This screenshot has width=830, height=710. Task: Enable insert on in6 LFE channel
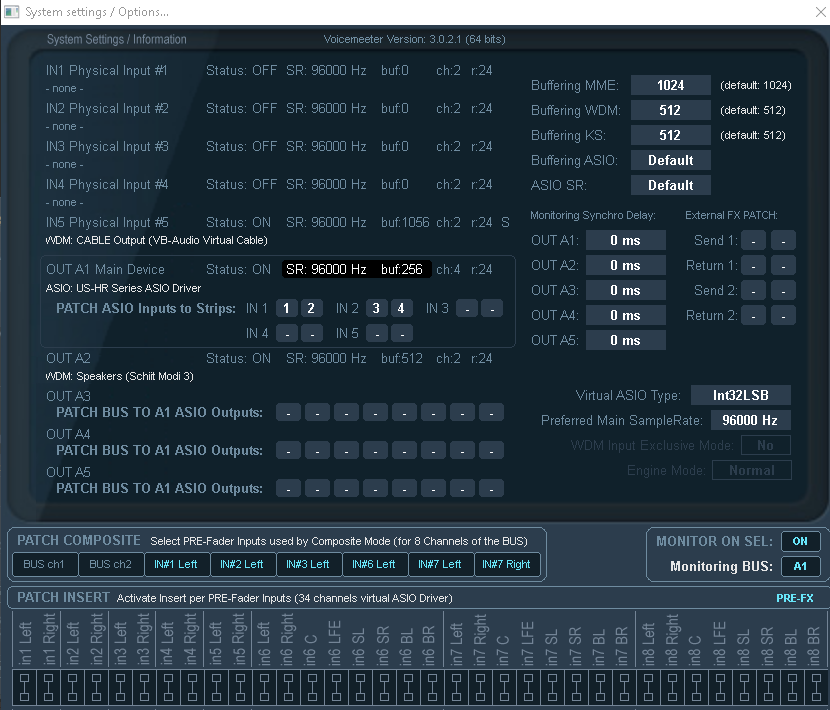[335, 687]
